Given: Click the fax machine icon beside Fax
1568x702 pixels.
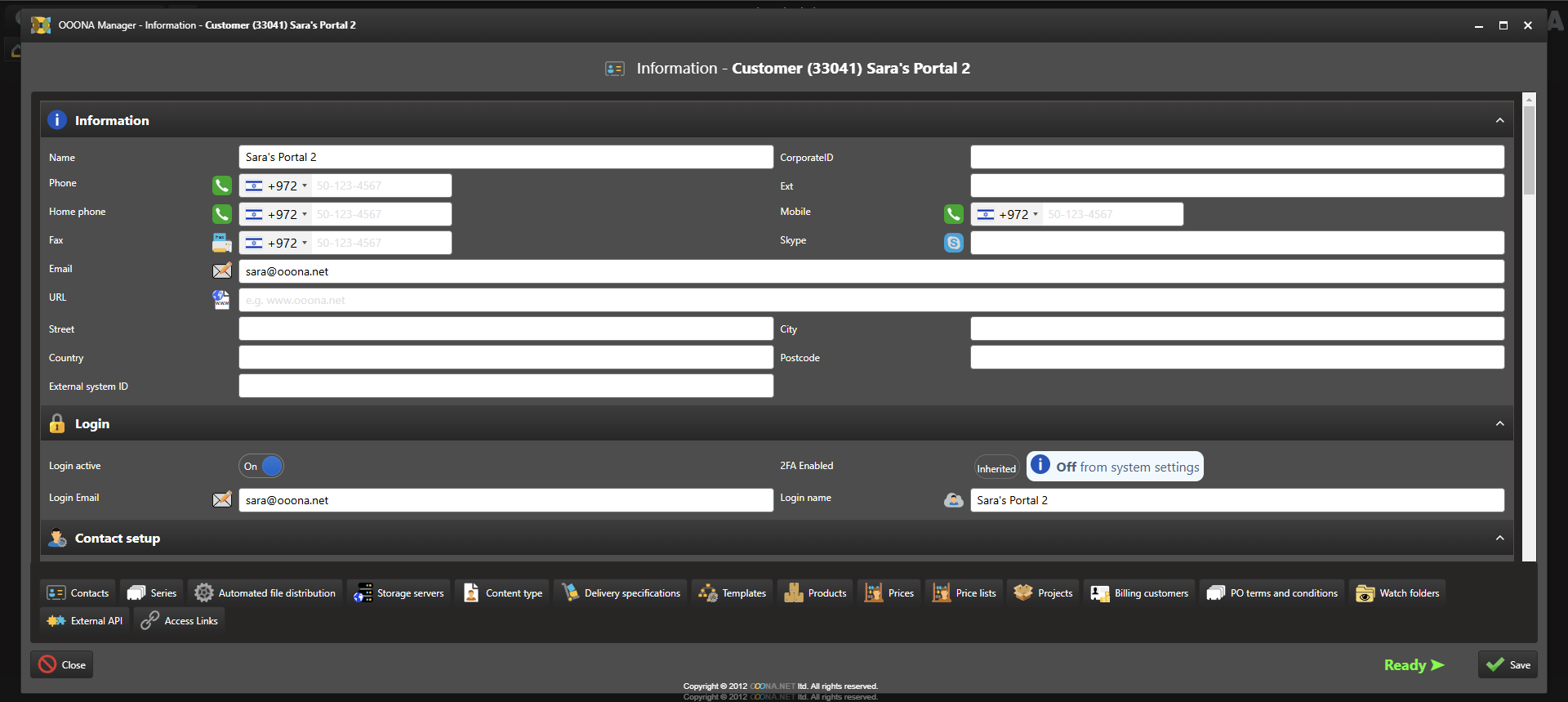Looking at the screenshot, I should coord(221,243).
